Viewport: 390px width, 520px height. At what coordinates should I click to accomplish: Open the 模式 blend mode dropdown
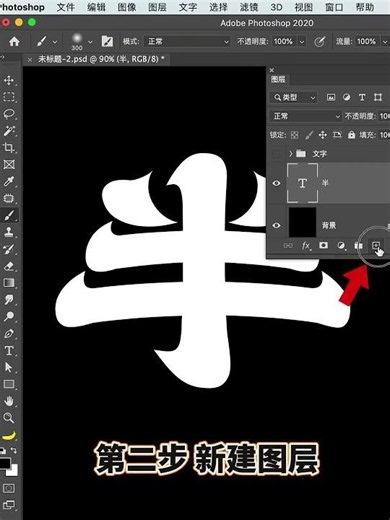point(187,41)
